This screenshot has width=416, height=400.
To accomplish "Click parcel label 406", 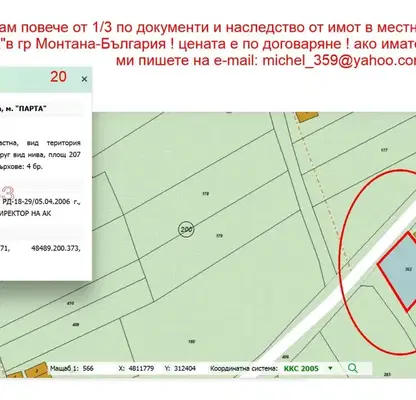I will 285,357.
